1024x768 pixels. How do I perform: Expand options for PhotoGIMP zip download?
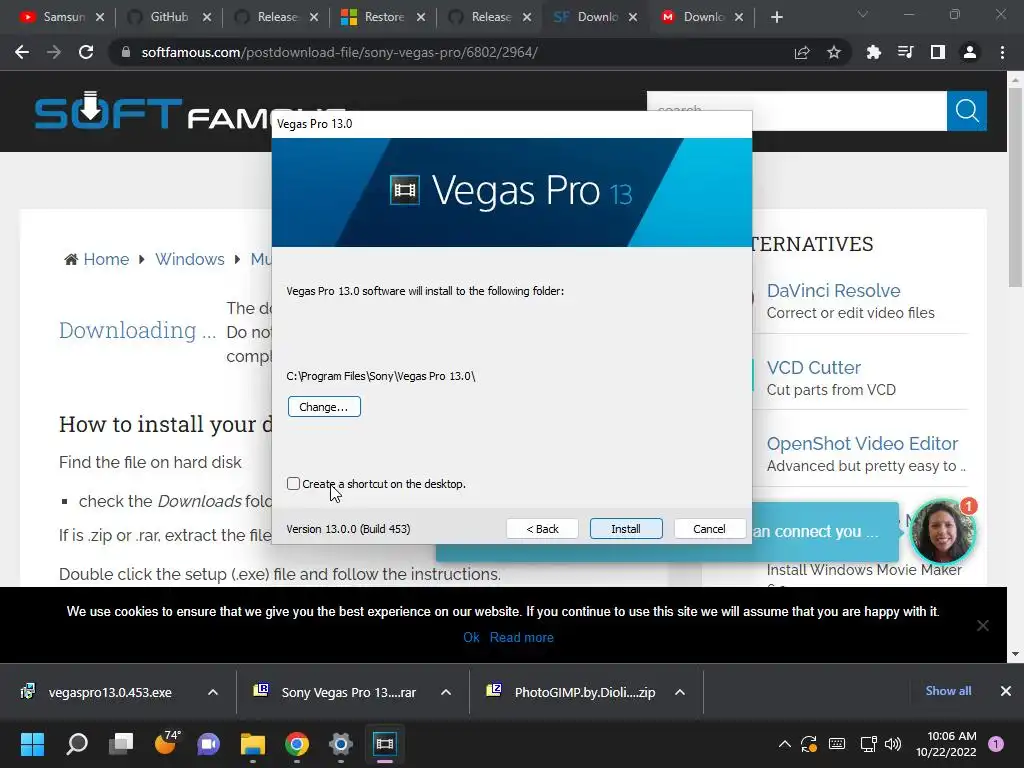(x=680, y=692)
